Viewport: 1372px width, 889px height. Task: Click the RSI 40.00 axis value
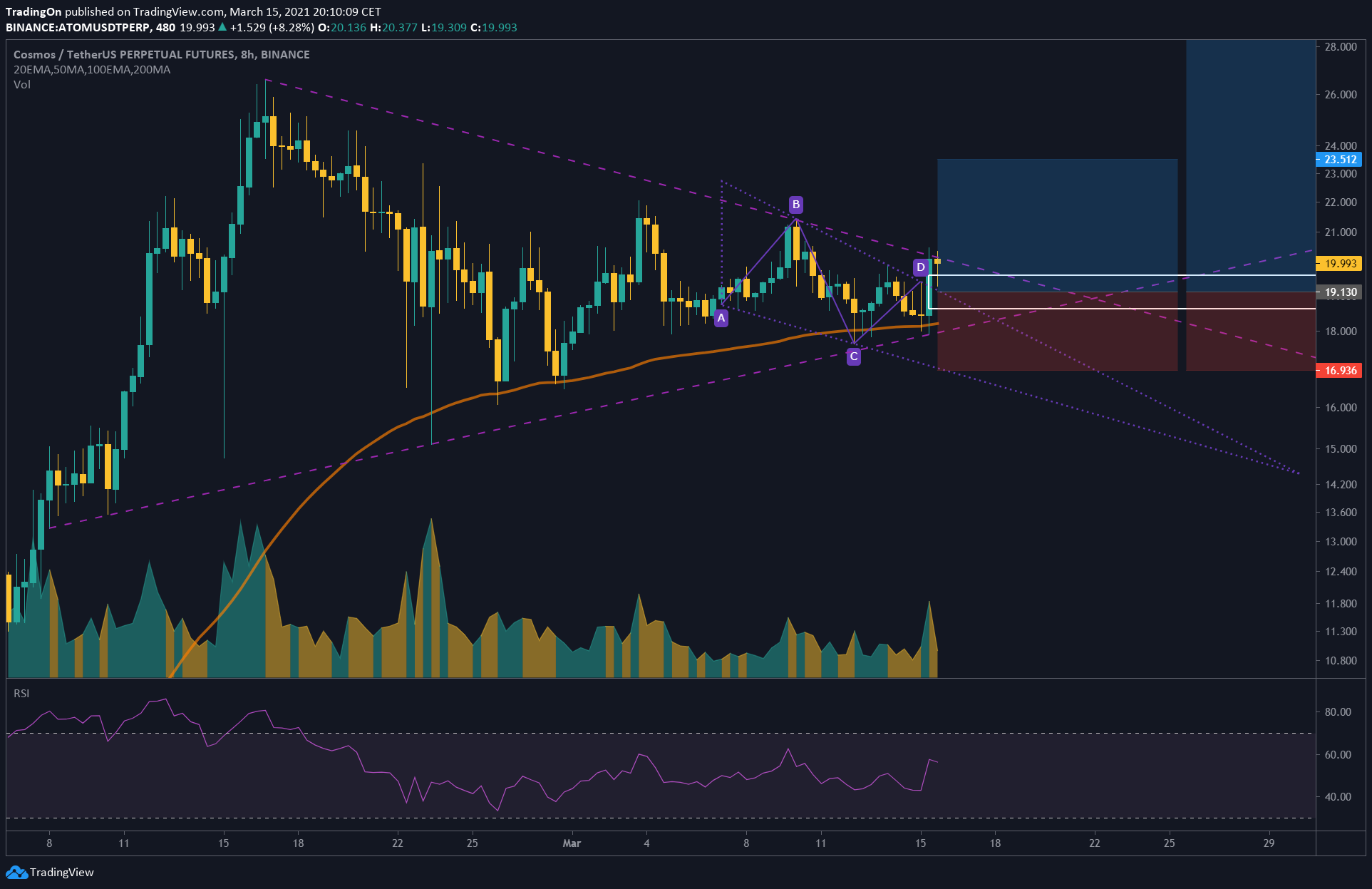pyautogui.click(x=1338, y=797)
